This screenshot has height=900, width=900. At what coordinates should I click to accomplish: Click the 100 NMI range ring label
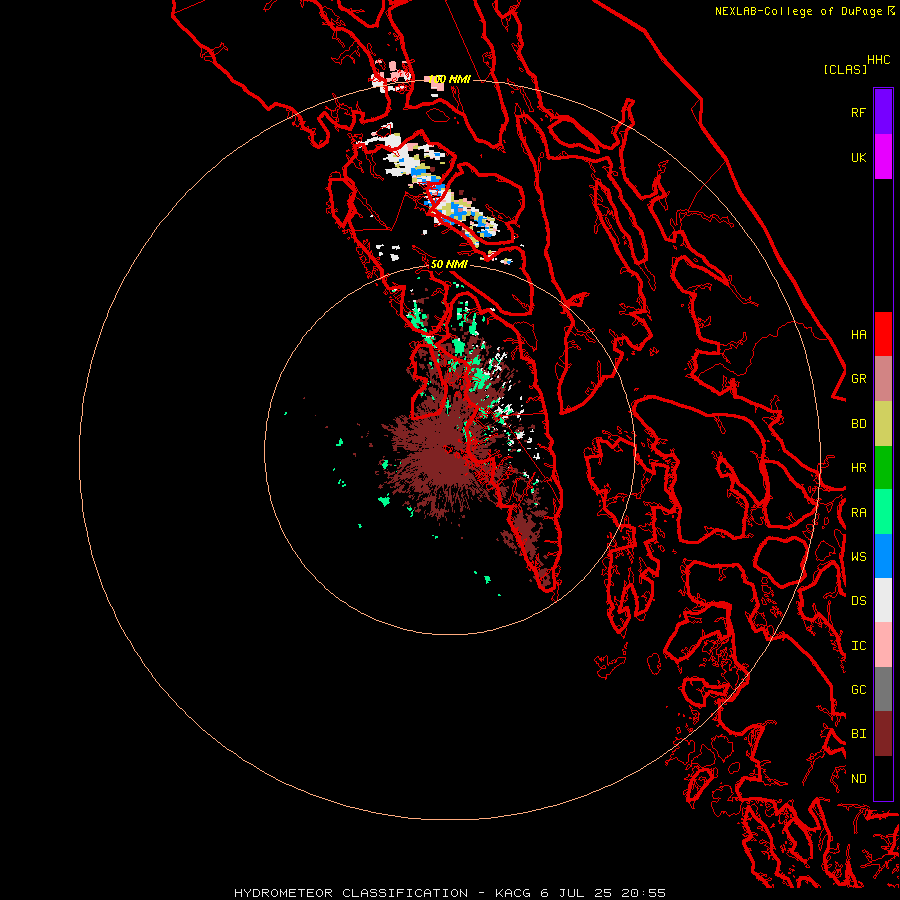[449, 79]
